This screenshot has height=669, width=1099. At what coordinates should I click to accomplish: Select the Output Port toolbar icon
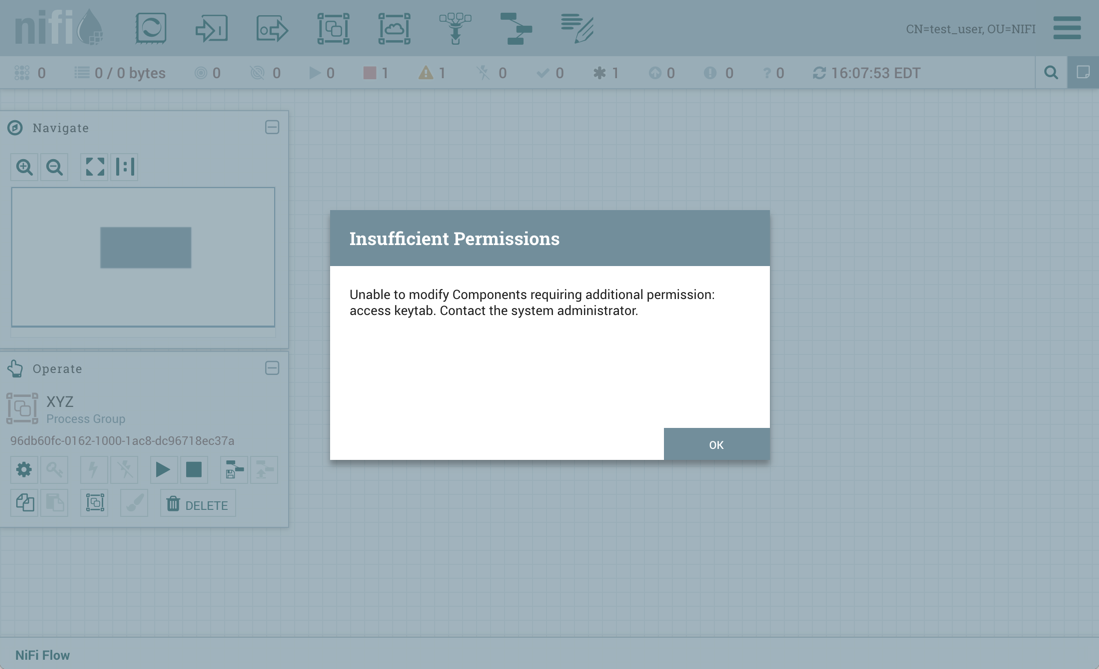tap(272, 28)
